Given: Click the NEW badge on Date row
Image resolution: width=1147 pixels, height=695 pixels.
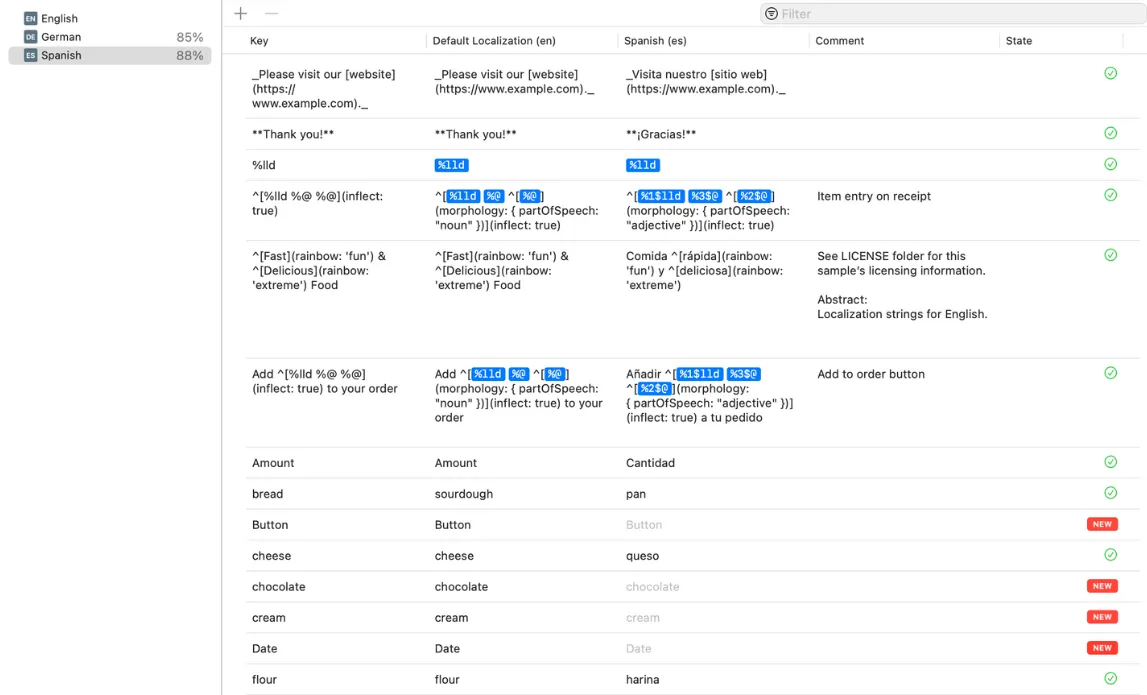Looking at the screenshot, I should 1102,648.
